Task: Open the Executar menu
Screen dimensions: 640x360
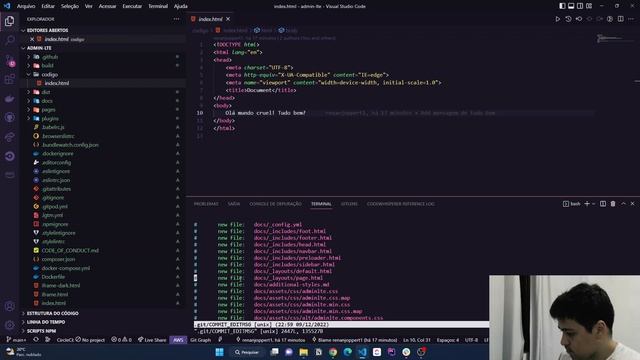Action: click(132, 6)
